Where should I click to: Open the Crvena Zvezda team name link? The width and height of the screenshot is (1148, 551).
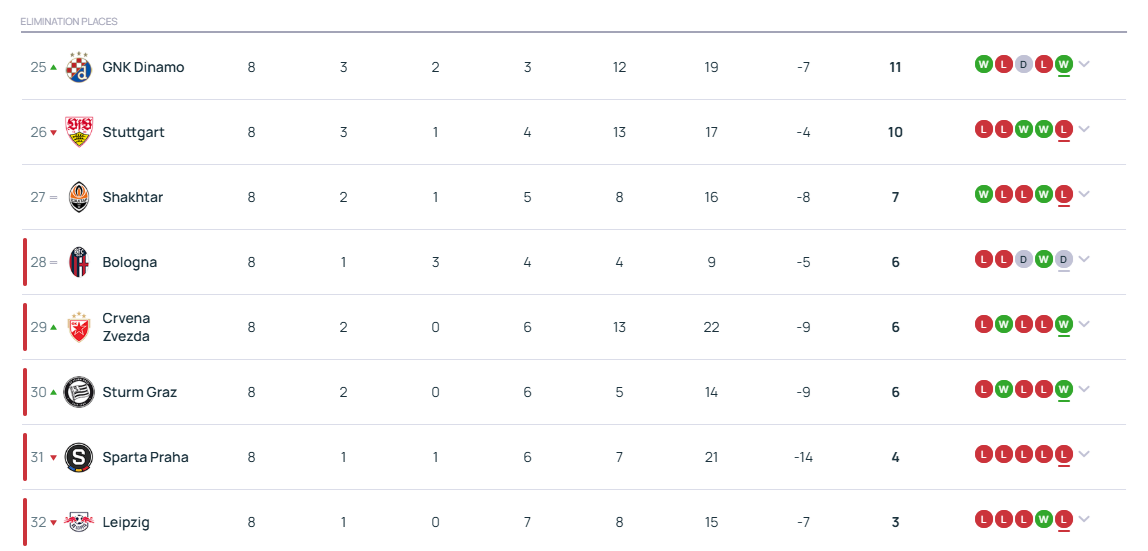[127, 327]
